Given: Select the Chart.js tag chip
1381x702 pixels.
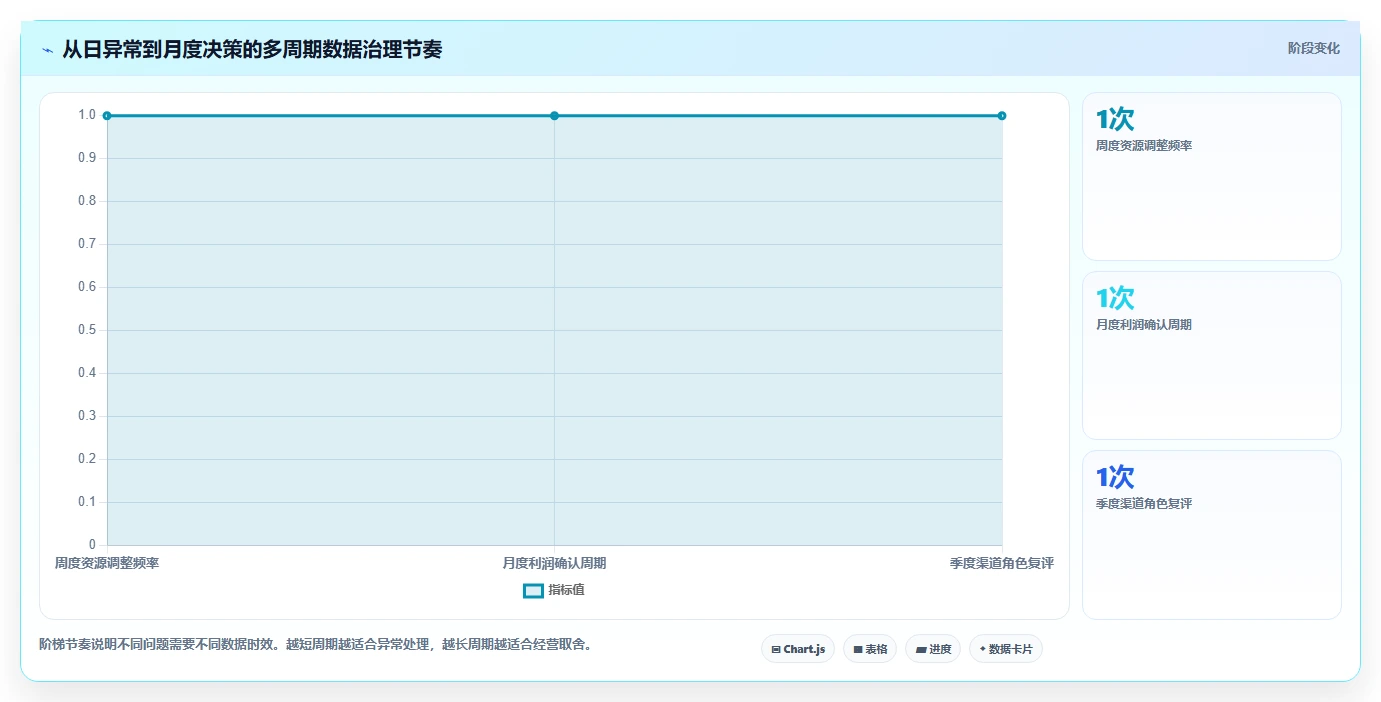Looking at the screenshot, I should coord(798,649).
